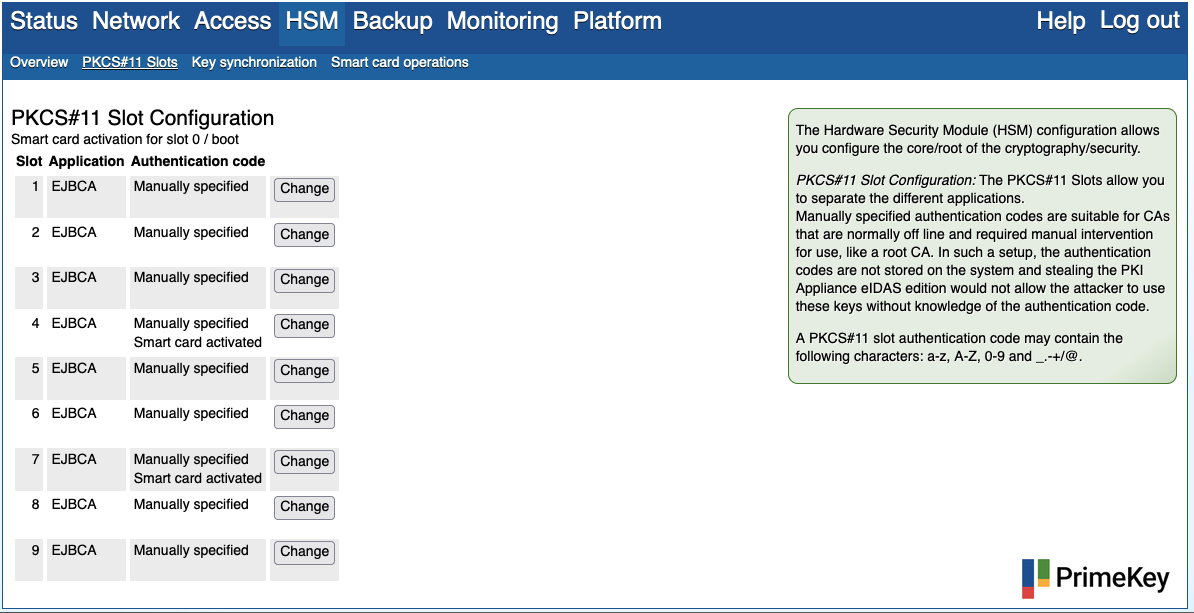
Task: Open the Platform menu
Action: pyautogui.click(x=617, y=21)
